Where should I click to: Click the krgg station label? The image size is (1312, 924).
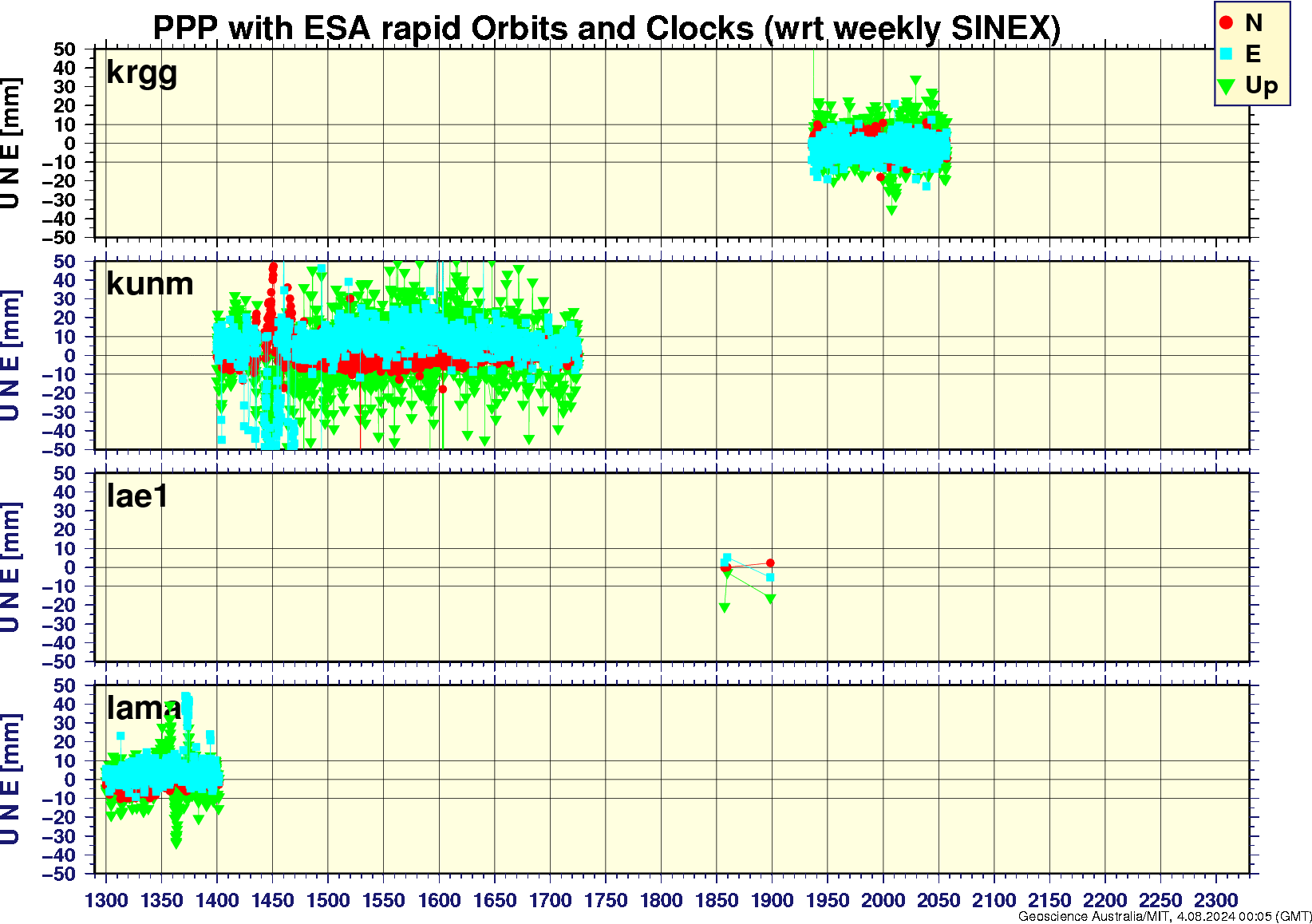[142, 73]
